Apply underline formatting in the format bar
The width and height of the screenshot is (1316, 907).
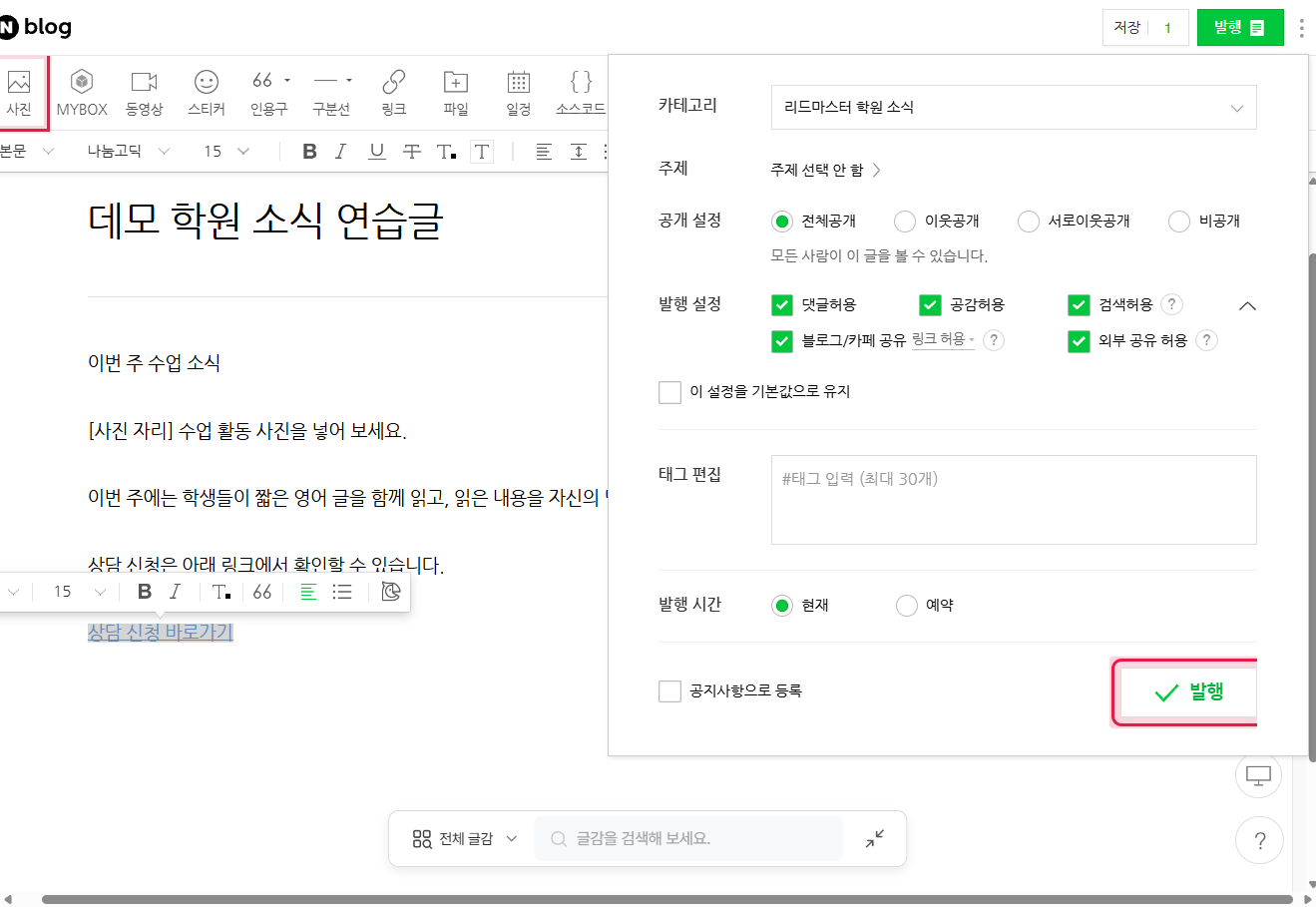click(376, 151)
